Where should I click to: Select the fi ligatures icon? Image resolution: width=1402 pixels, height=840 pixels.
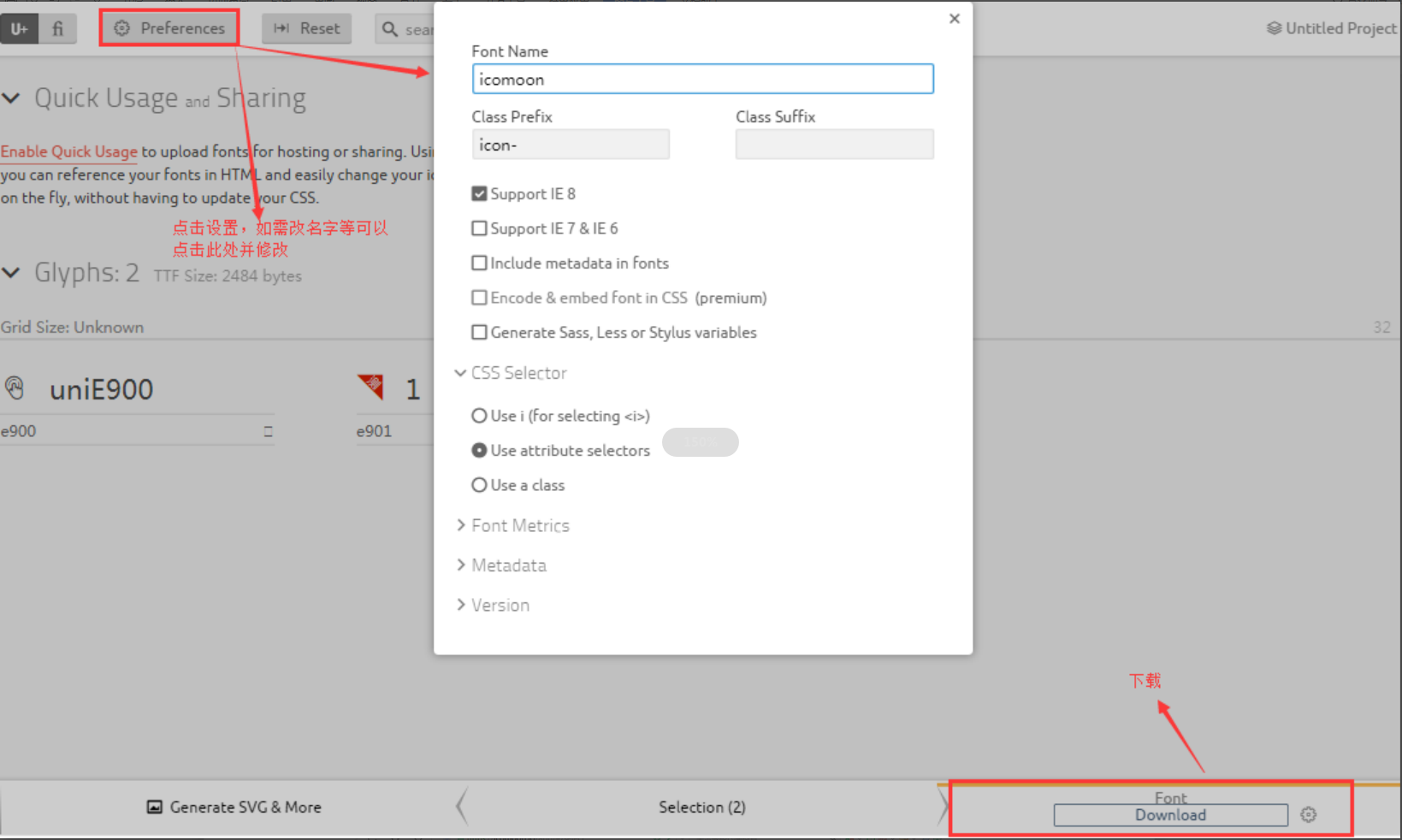56,28
